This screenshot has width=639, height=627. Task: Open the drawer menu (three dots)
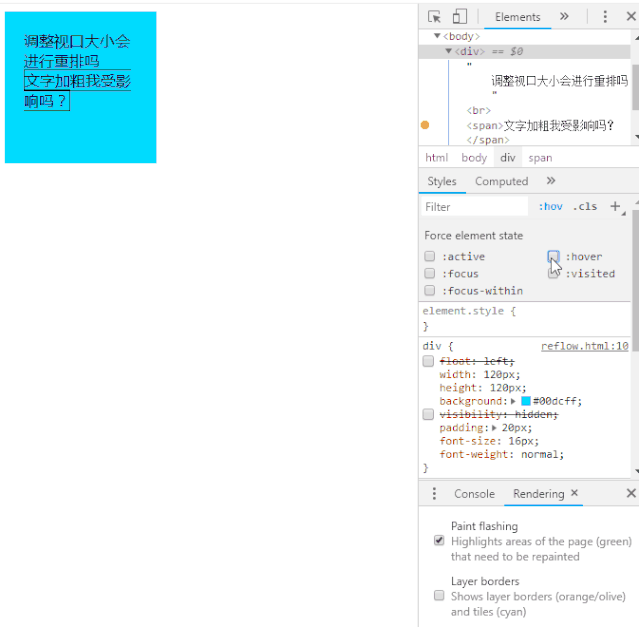coord(434,493)
